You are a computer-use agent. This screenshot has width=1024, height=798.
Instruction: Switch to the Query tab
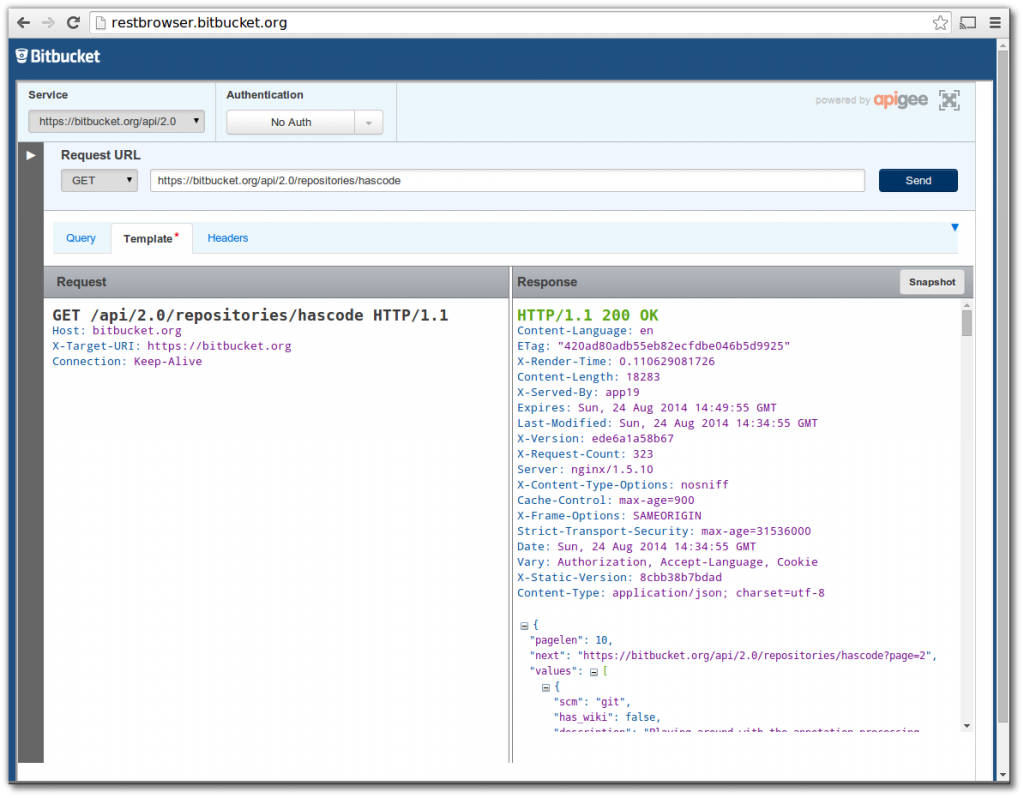tap(81, 238)
